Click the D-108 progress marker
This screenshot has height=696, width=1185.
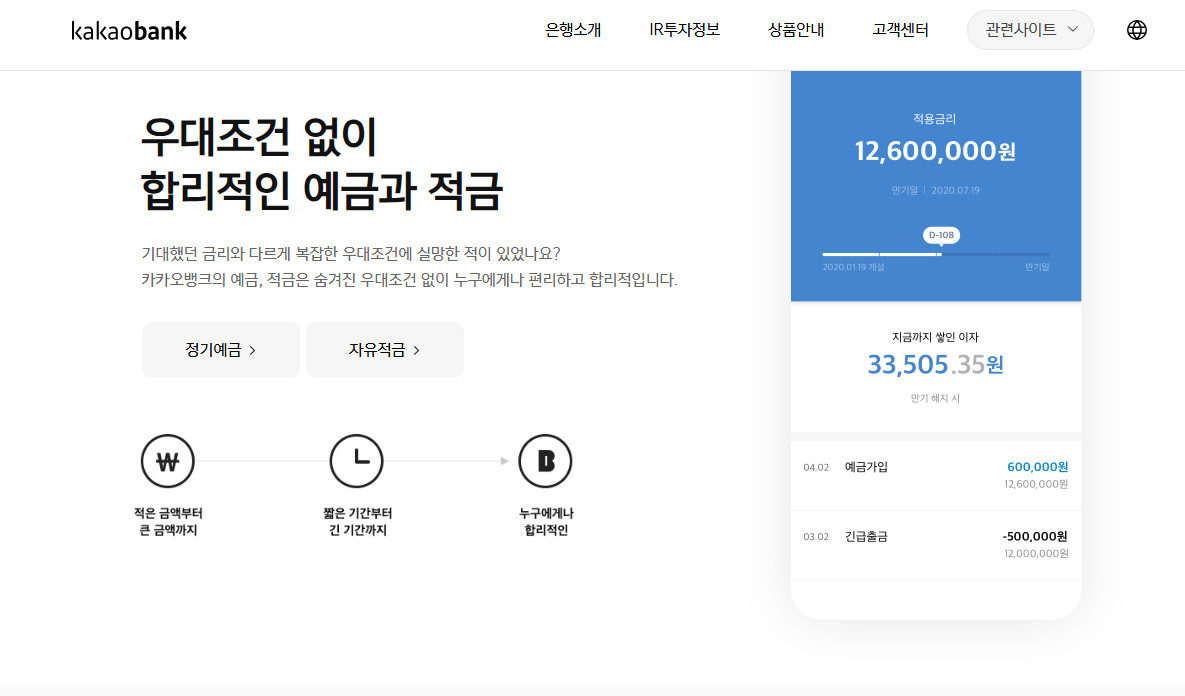941,236
